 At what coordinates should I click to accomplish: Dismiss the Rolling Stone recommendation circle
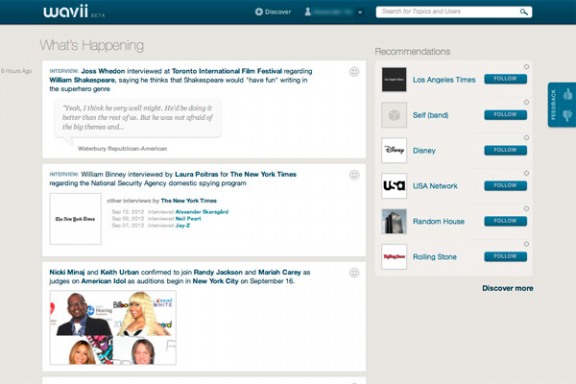coord(526,244)
